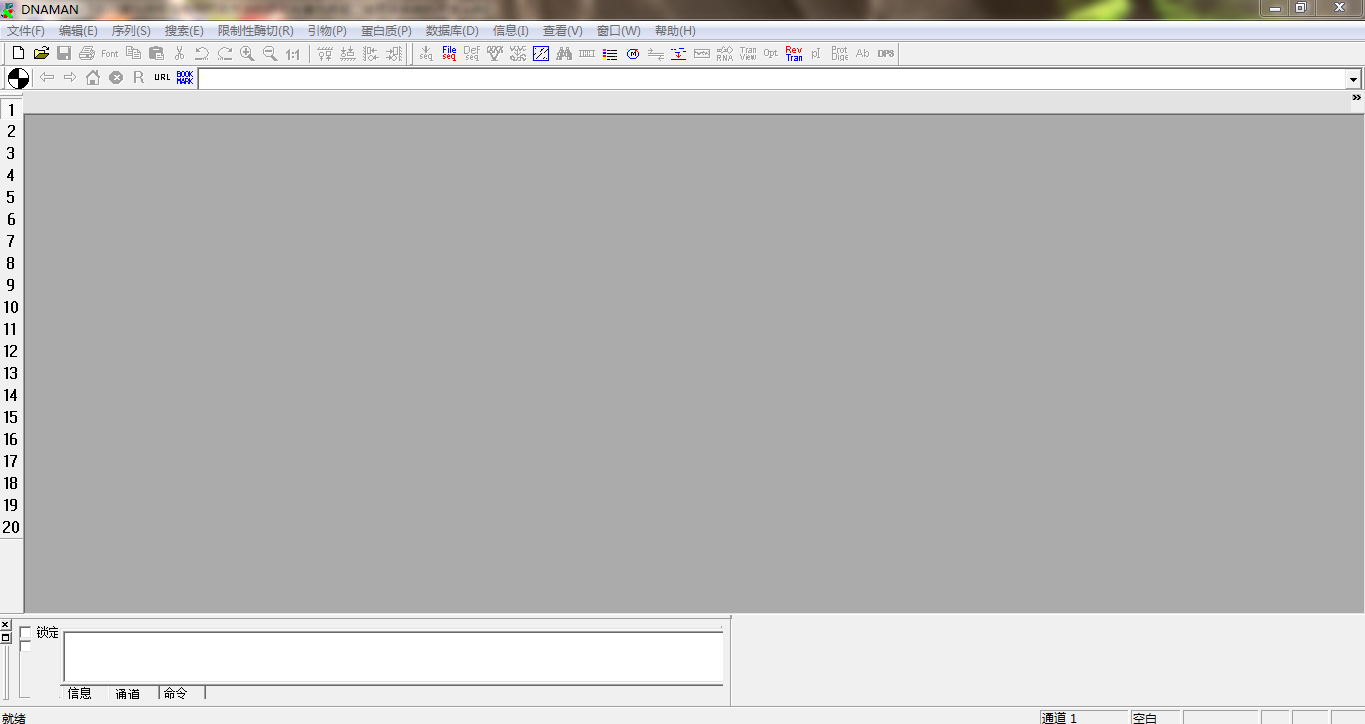Viewport: 1365px width, 724px height.
Task: Open the 文件(F) menu
Action: pos(26,31)
